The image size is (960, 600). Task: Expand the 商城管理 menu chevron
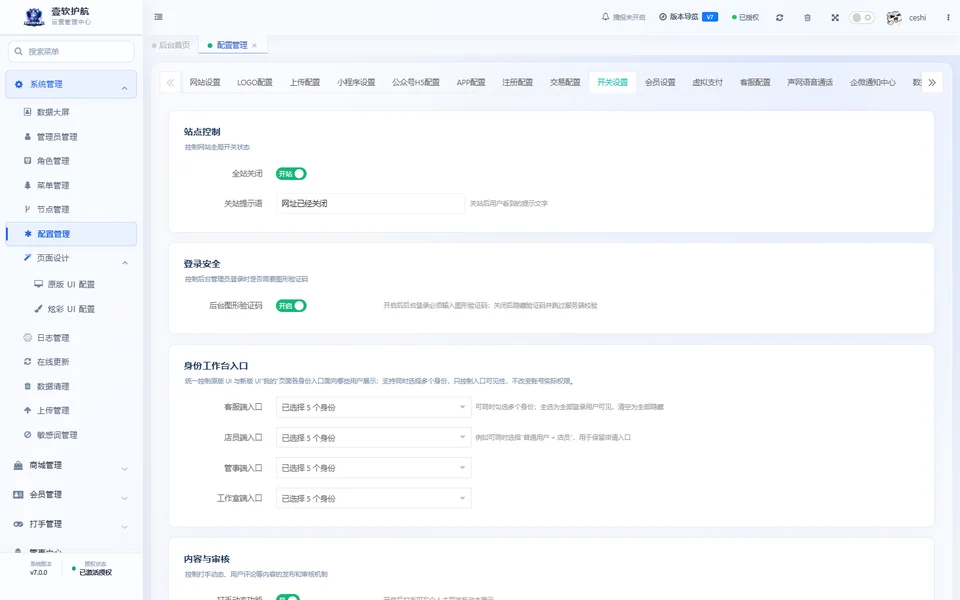pyautogui.click(x=124, y=469)
